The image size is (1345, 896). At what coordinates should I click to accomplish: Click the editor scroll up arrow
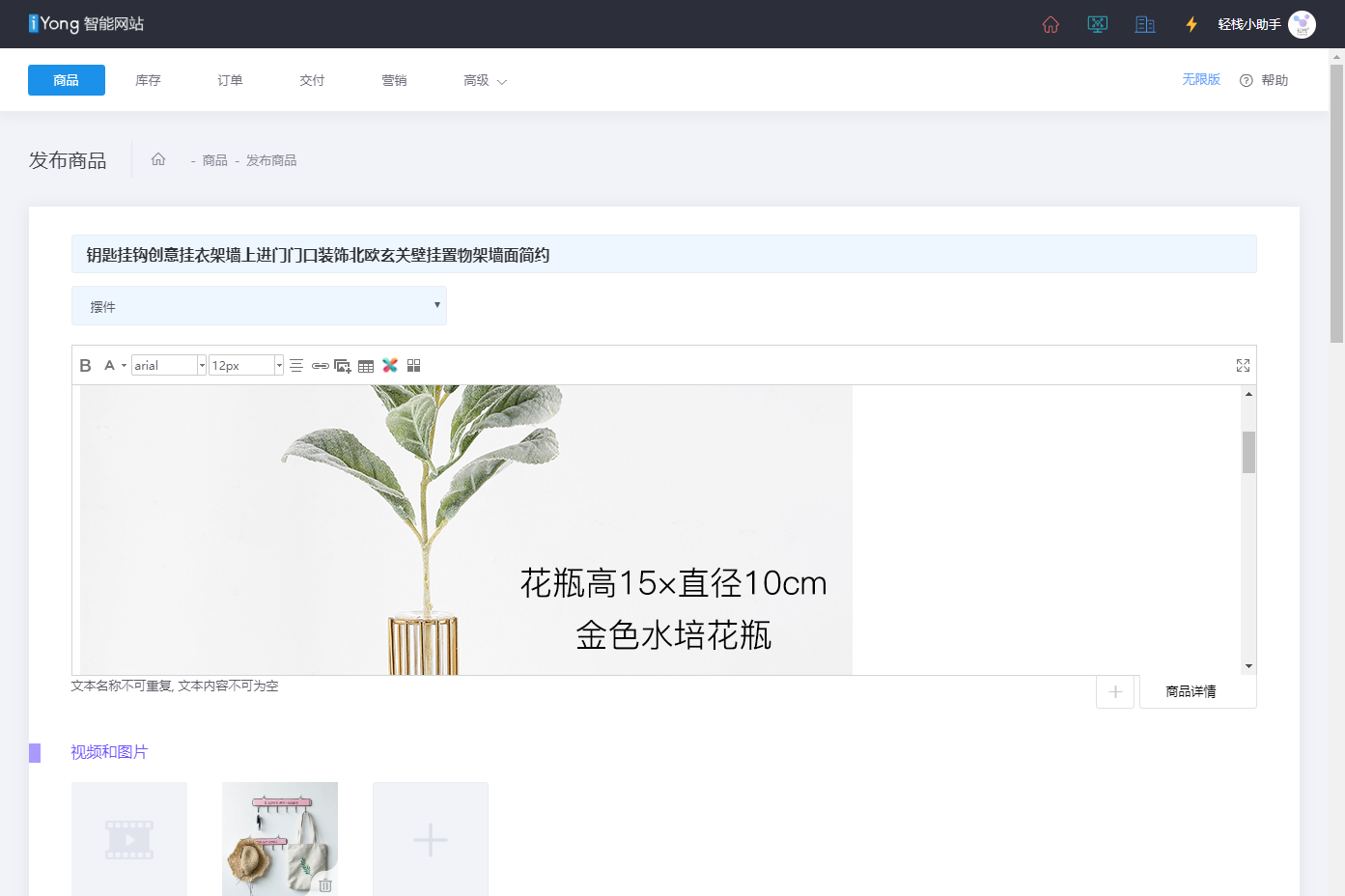[1248, 394]
